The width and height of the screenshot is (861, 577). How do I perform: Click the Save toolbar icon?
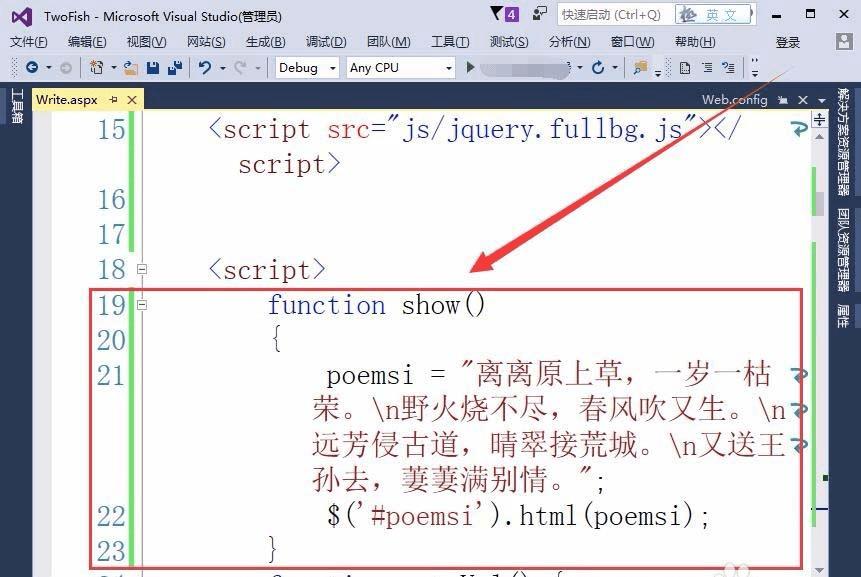(x=153, y=68)
